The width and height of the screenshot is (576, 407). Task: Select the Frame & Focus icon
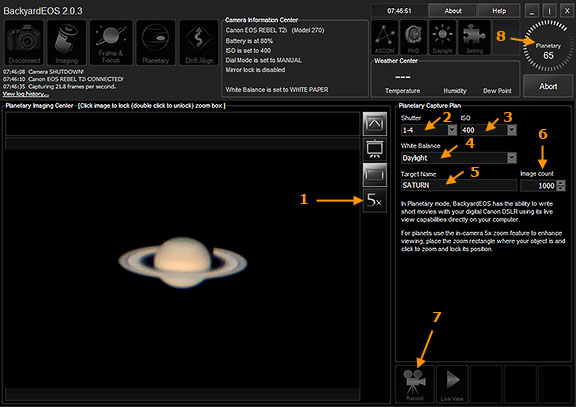(x=111, y=43)
